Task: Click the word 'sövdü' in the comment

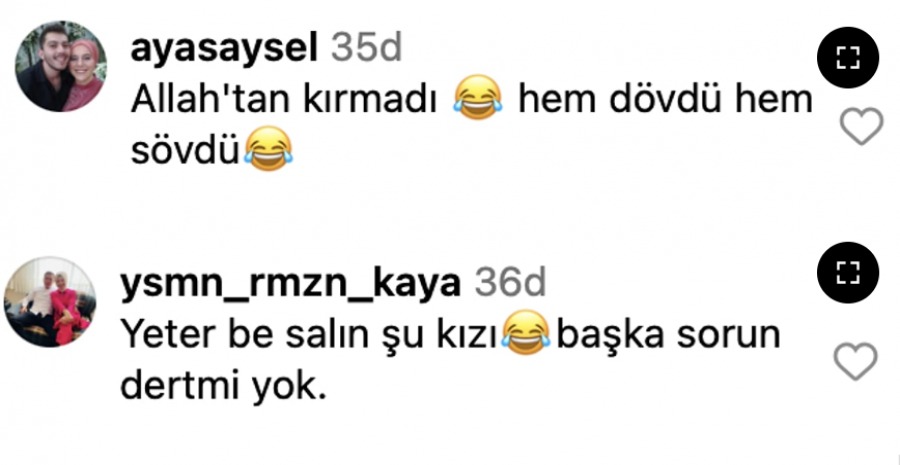Action: (x=185, y=151)
